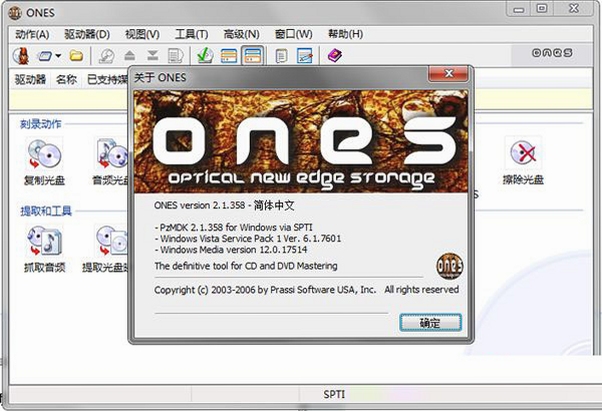Minimize the ONES main window
The height and width of the screenshot is (411, 602).
point(519,9)
